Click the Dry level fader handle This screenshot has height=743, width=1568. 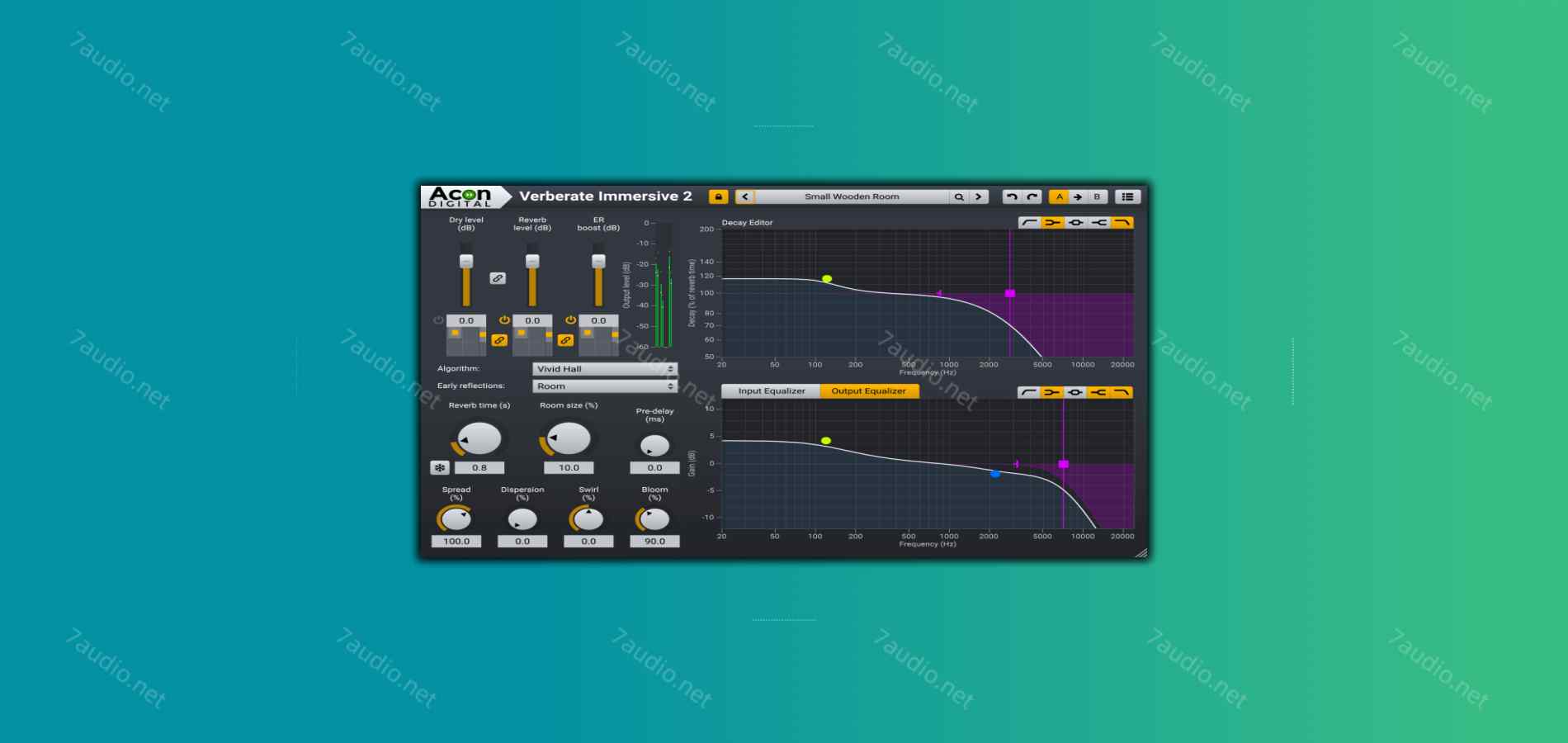coord(466,261)
